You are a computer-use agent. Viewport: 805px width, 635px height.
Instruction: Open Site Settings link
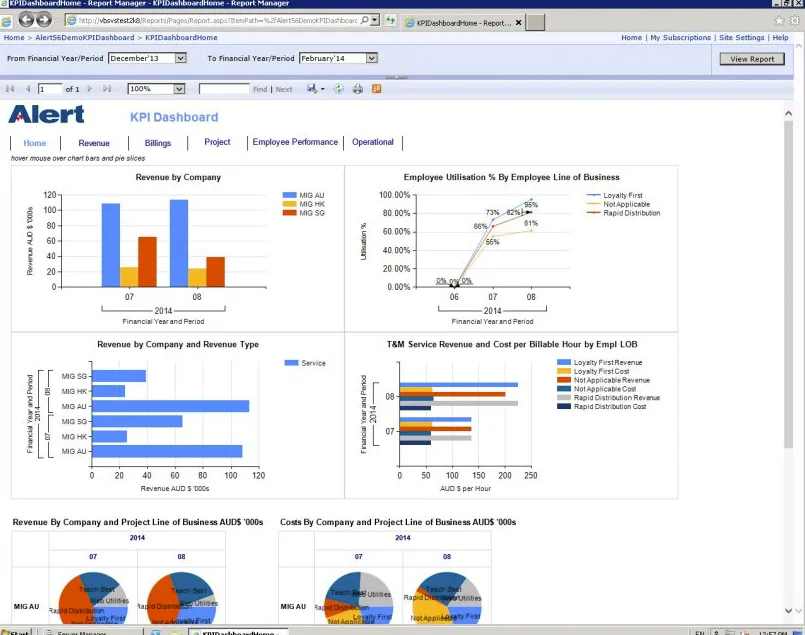742,37
